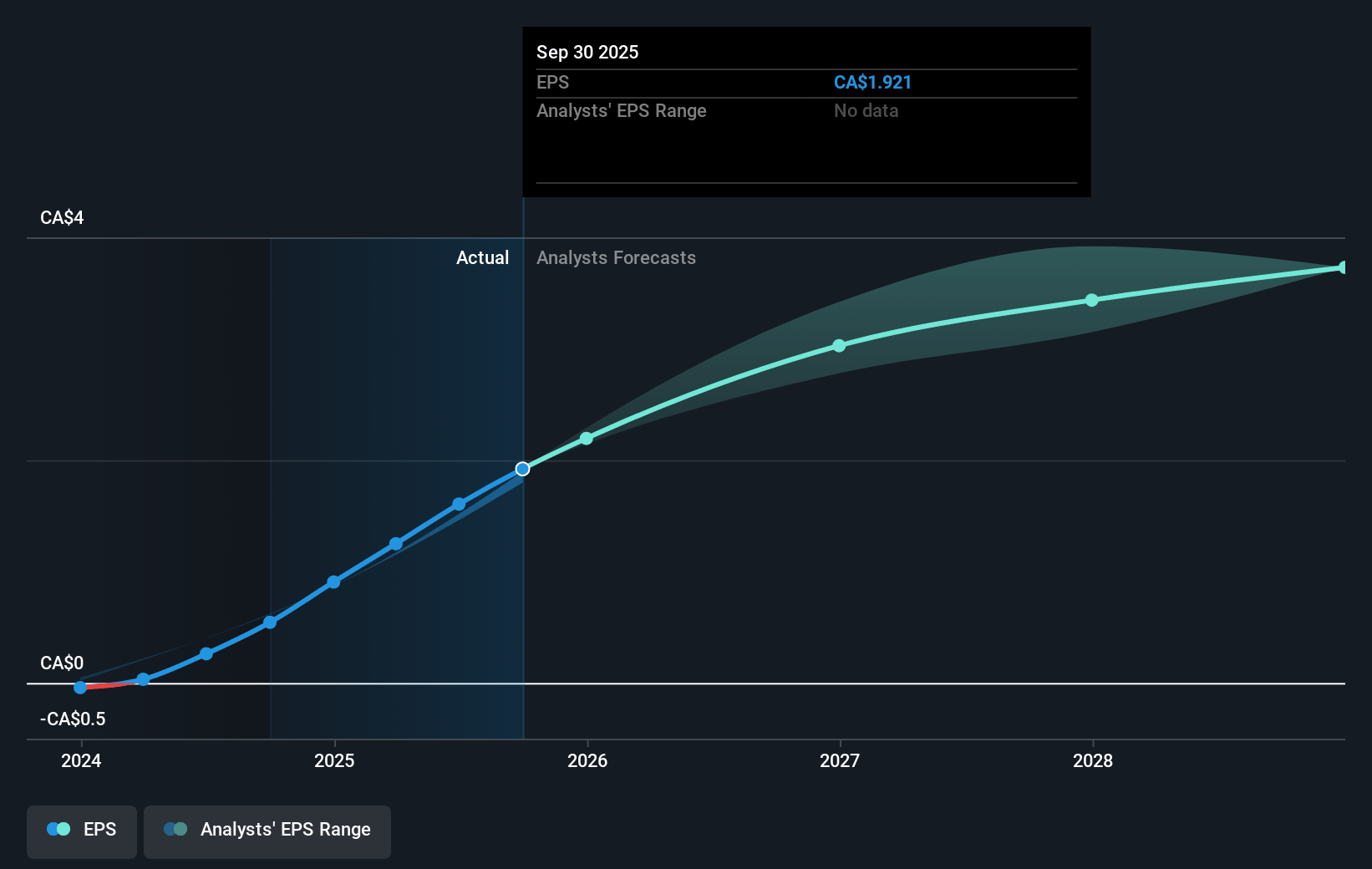This screenshot has width=1372, height=869.
Task: Click the -CA$0.5 y-axis label
Action: [x=73, y=719]
